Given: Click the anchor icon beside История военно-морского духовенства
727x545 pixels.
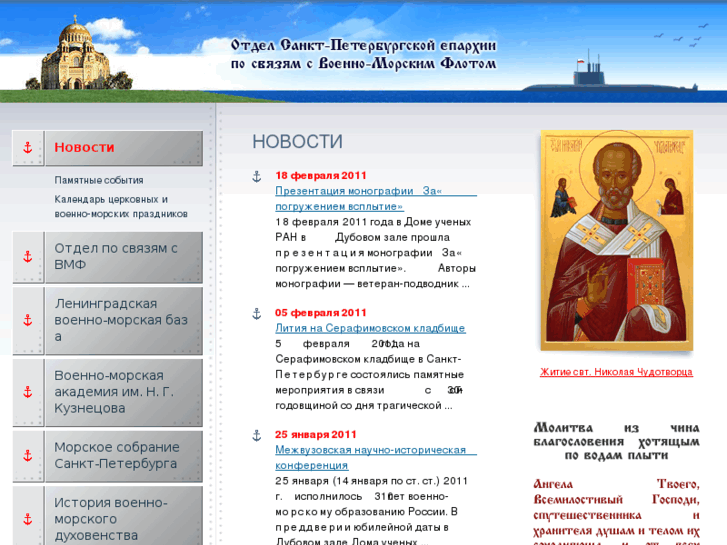Looking at the screenshot, I should (28, 519).
